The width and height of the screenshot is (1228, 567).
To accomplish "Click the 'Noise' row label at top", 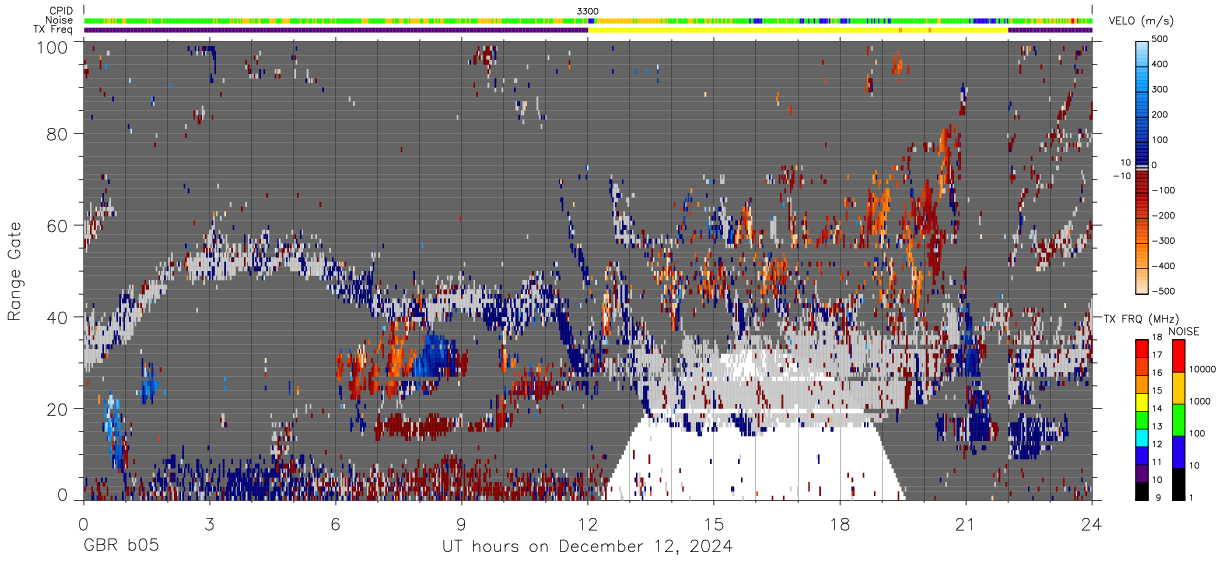I will [x=60, y=20].
